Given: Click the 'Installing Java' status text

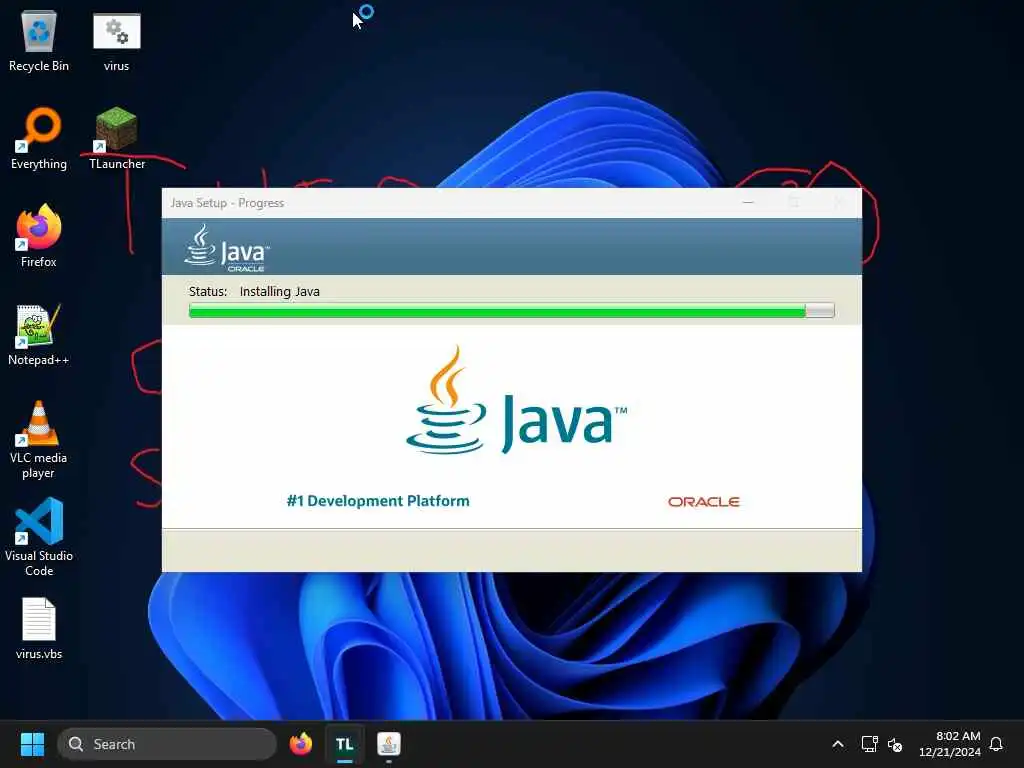Looking at the screenshot, I should pos(280,291).
